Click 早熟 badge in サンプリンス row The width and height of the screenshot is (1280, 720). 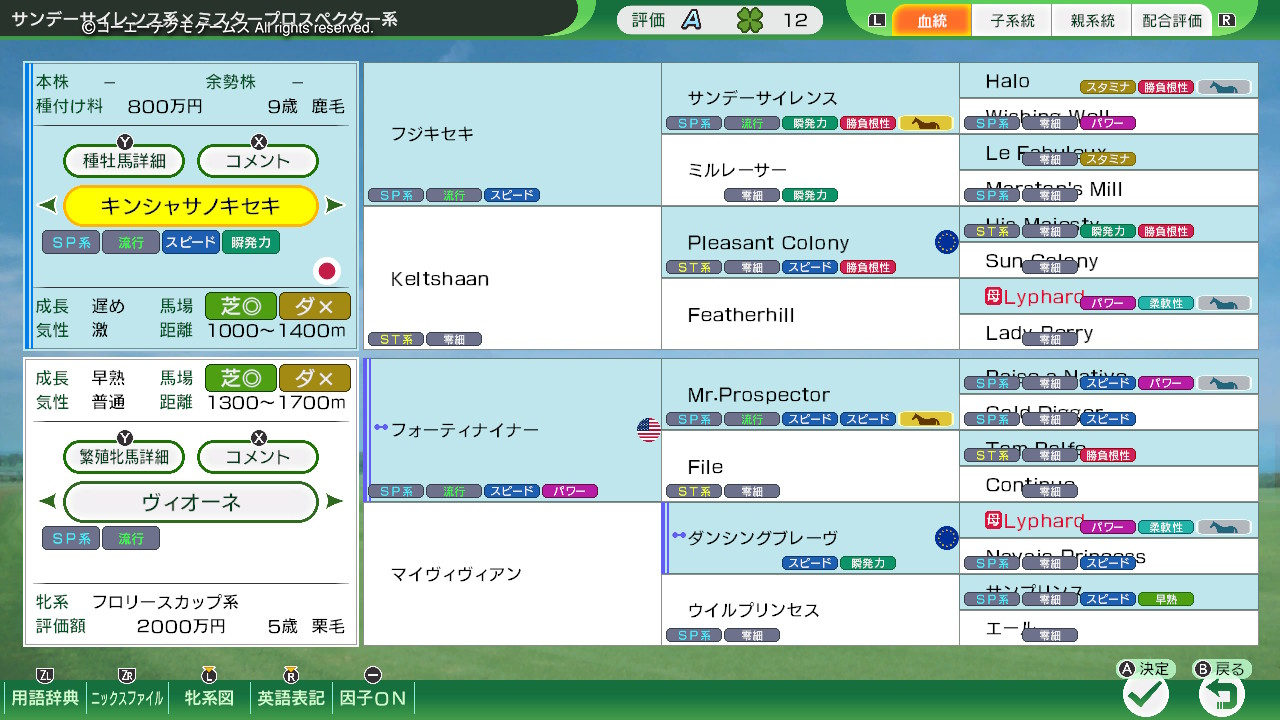point(1166,599)
